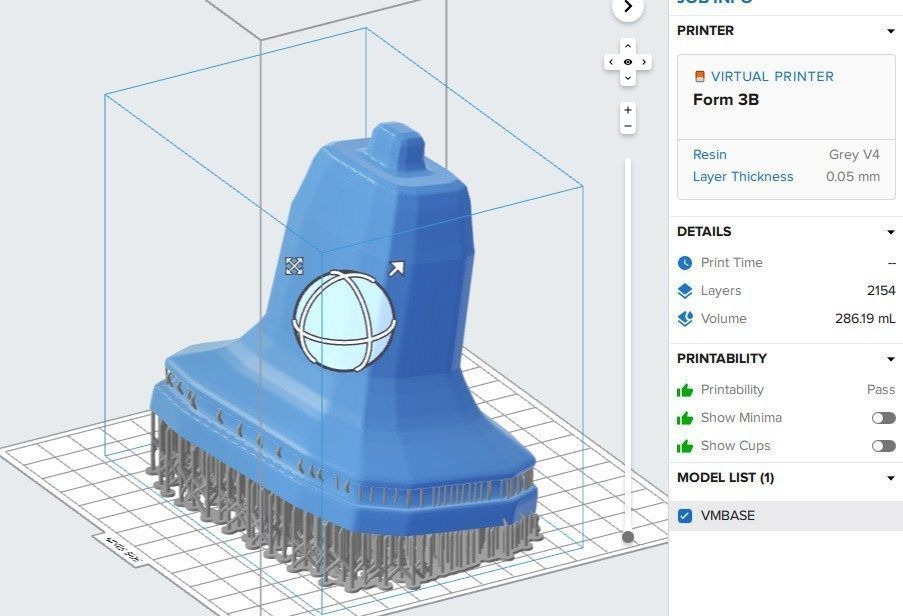The height and width of the screenshot is (616, 903).
Task: Click the 0.05 mm thickness value
Action: click(853, 177)
